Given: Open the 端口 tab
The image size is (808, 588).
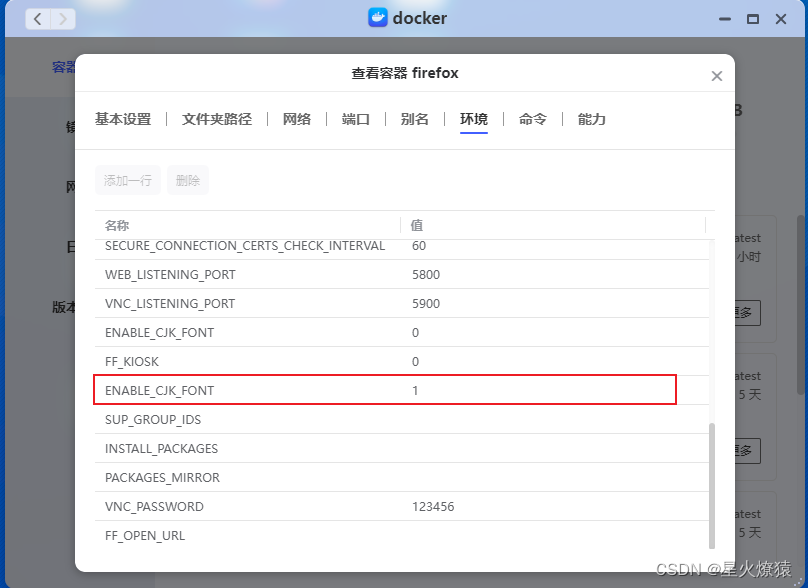Looking at the screenshot, I should coord(356,119).
